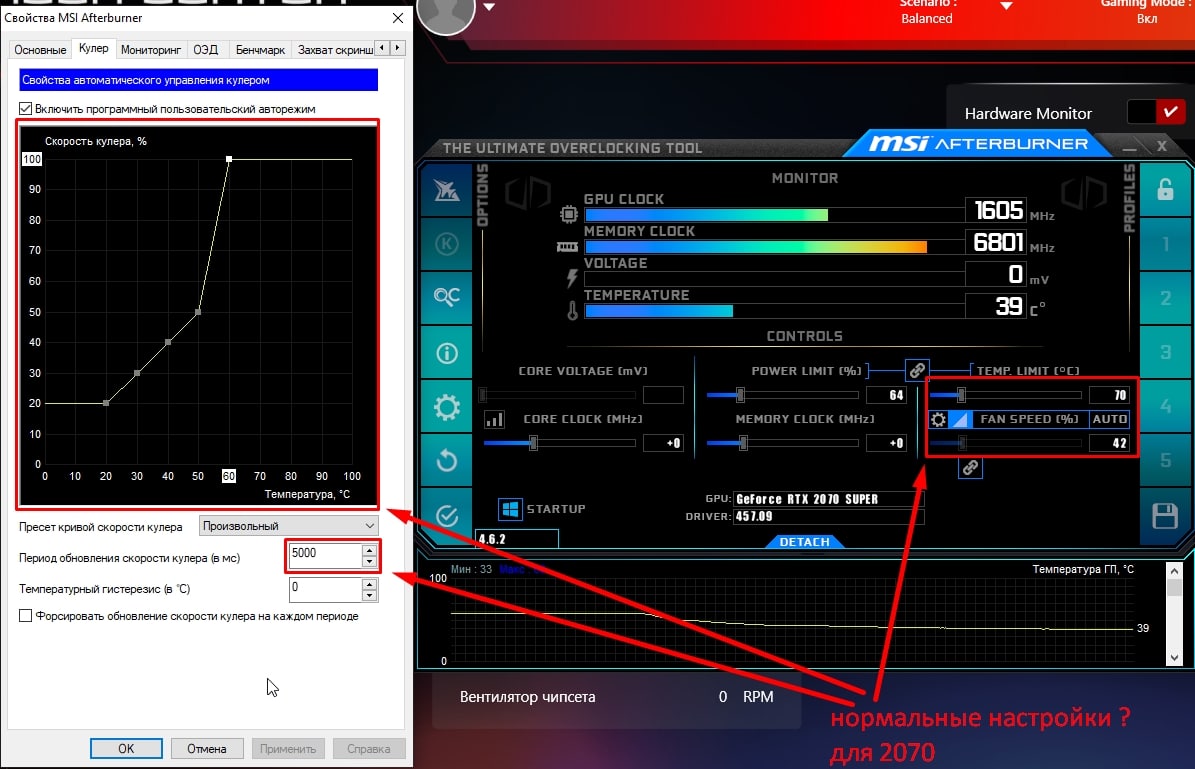Toggle Windows startup icon
The image size is (1195, 769).
click(510, 508)
